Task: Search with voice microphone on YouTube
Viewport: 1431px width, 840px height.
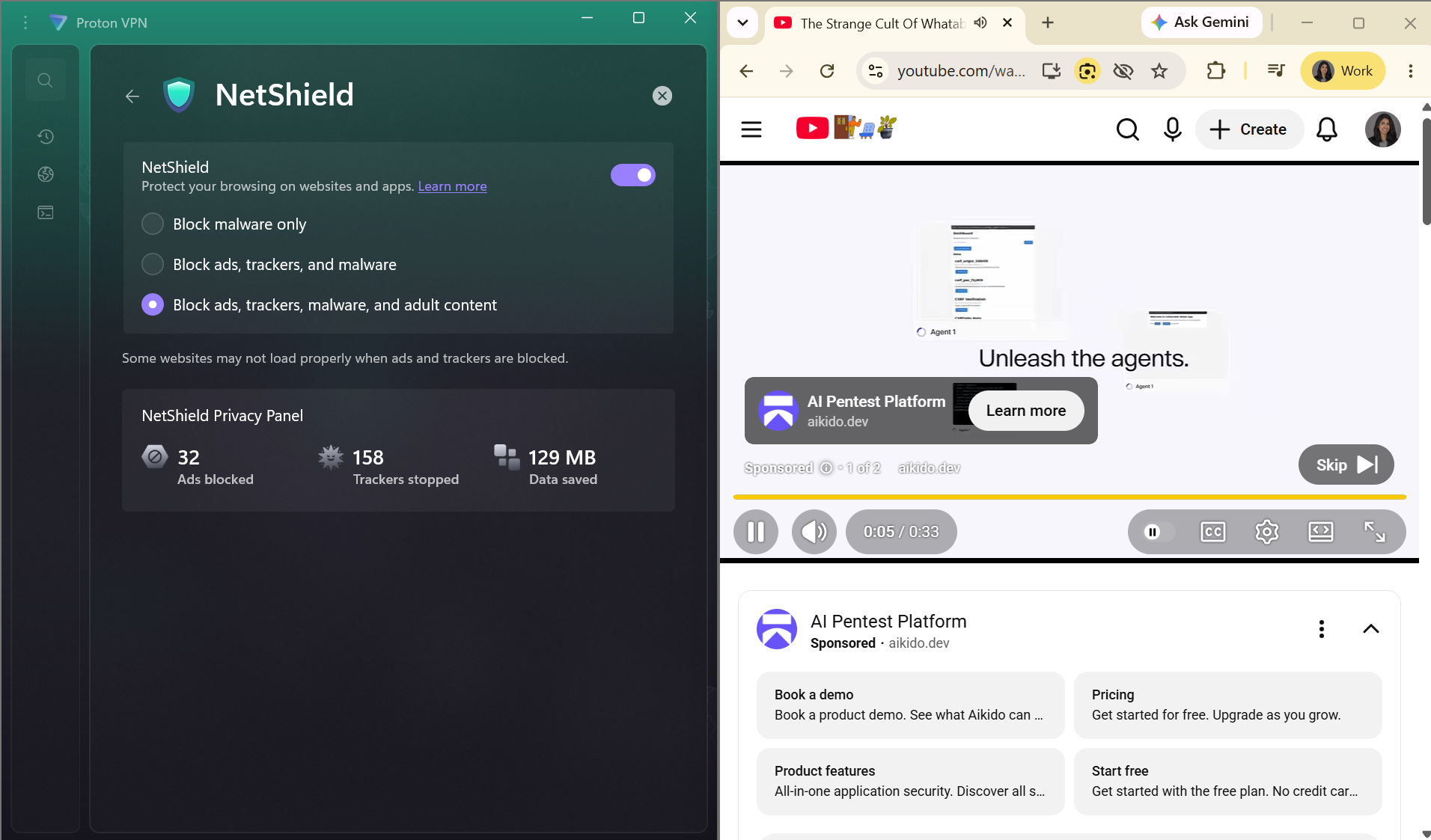Action: pos(1173,129)
